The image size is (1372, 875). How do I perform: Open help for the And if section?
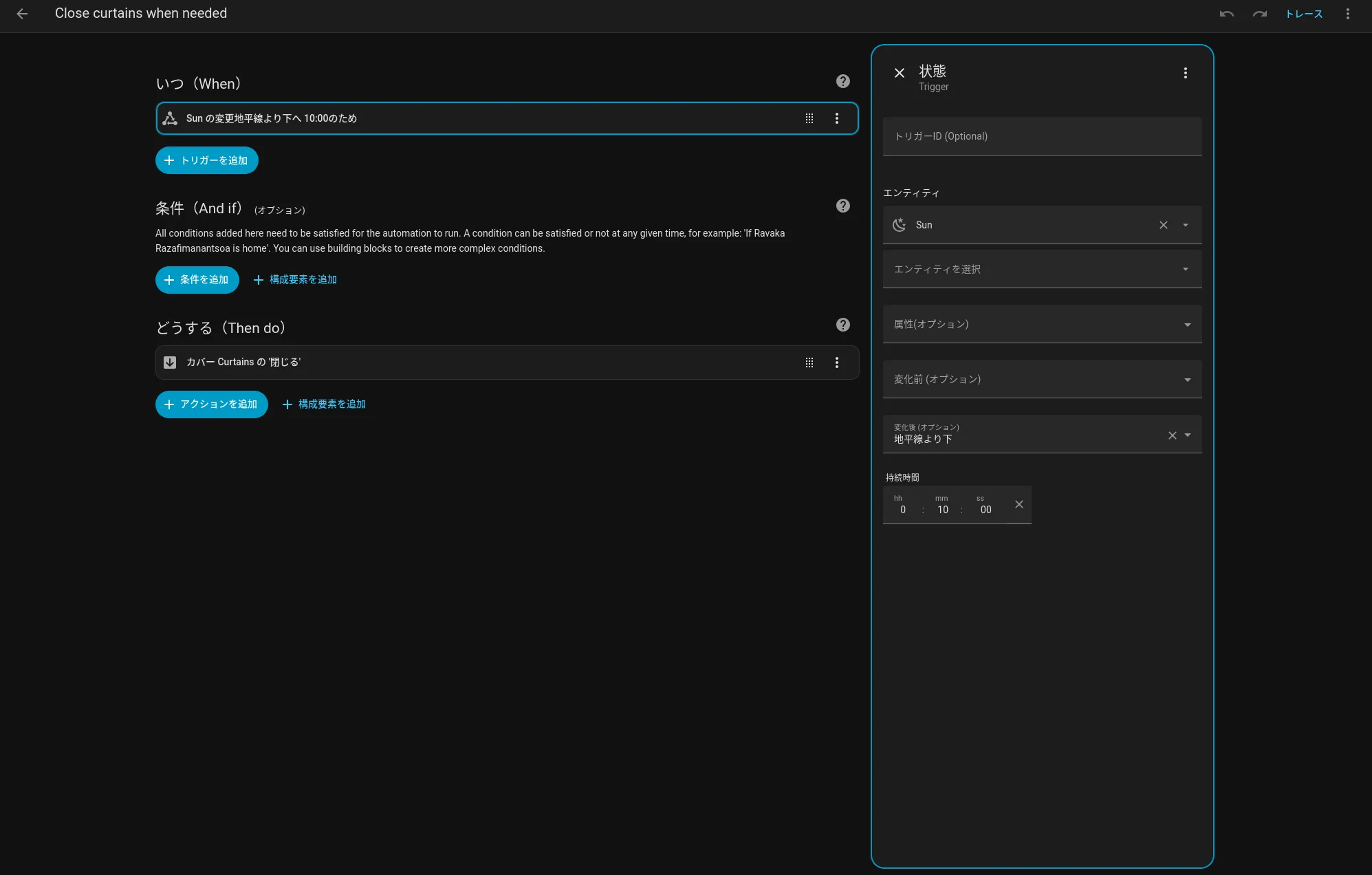tap(842, 206)
